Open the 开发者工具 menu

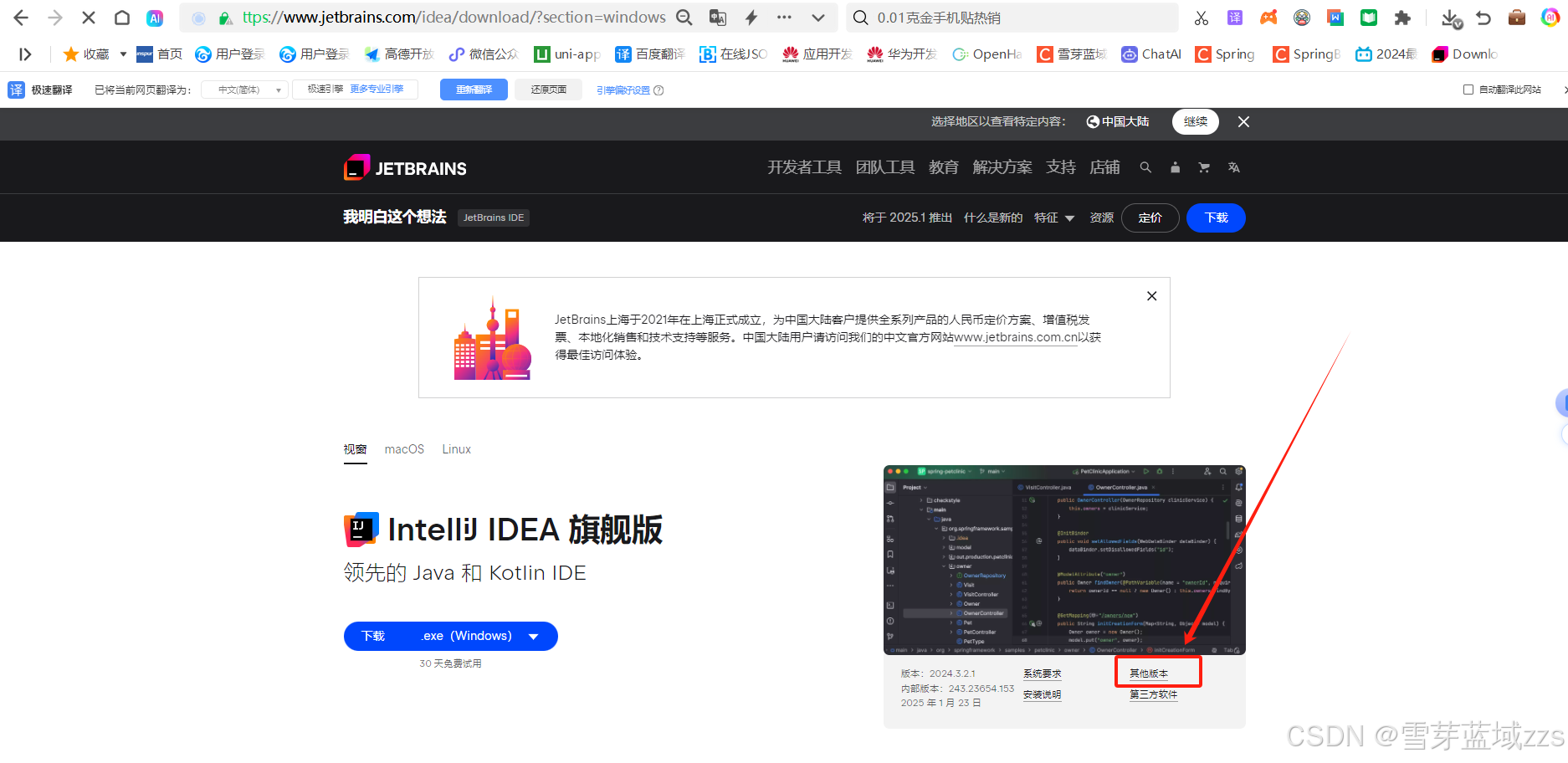click(804, 167)
